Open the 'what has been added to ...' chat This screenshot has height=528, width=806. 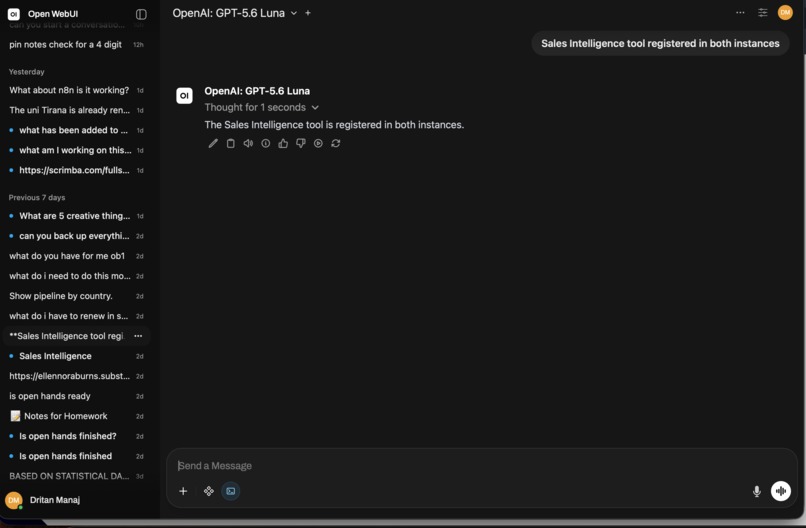pyautogui.click(x=77, y=130)
